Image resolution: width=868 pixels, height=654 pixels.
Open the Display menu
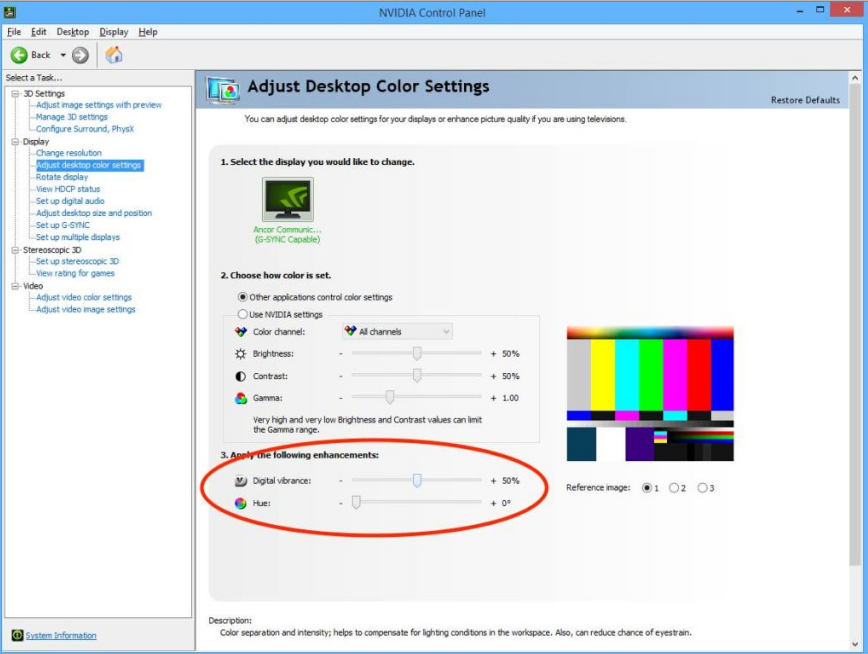[113, 32]
